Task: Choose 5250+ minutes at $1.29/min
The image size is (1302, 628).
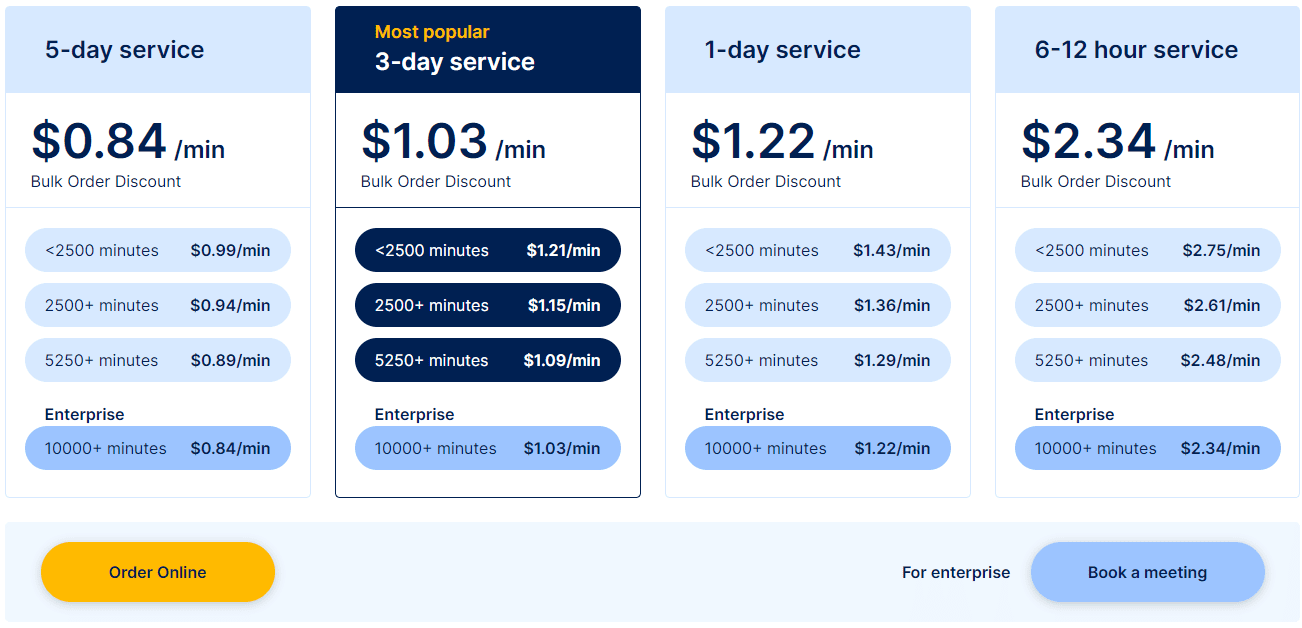Action: point(818,360)
